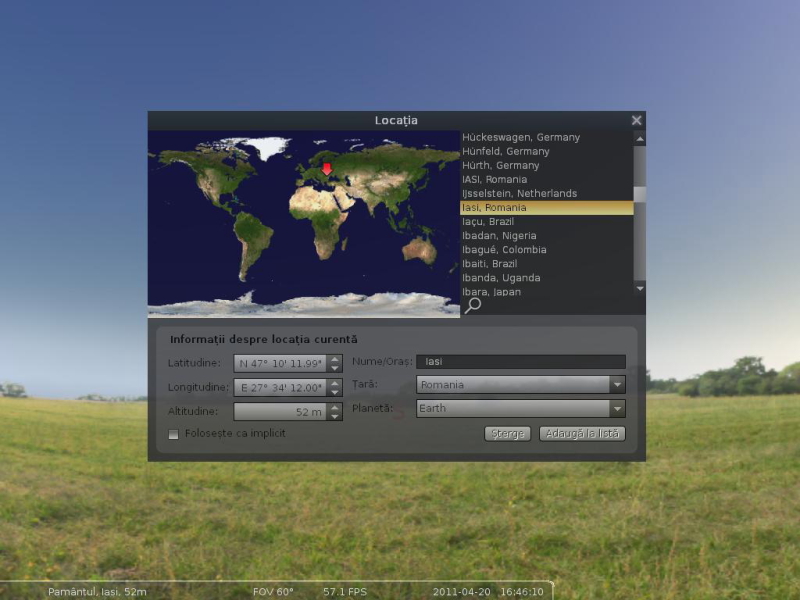Click the magnifier search icon under the map
Screen dimensions: 800x600
point(473,306)
